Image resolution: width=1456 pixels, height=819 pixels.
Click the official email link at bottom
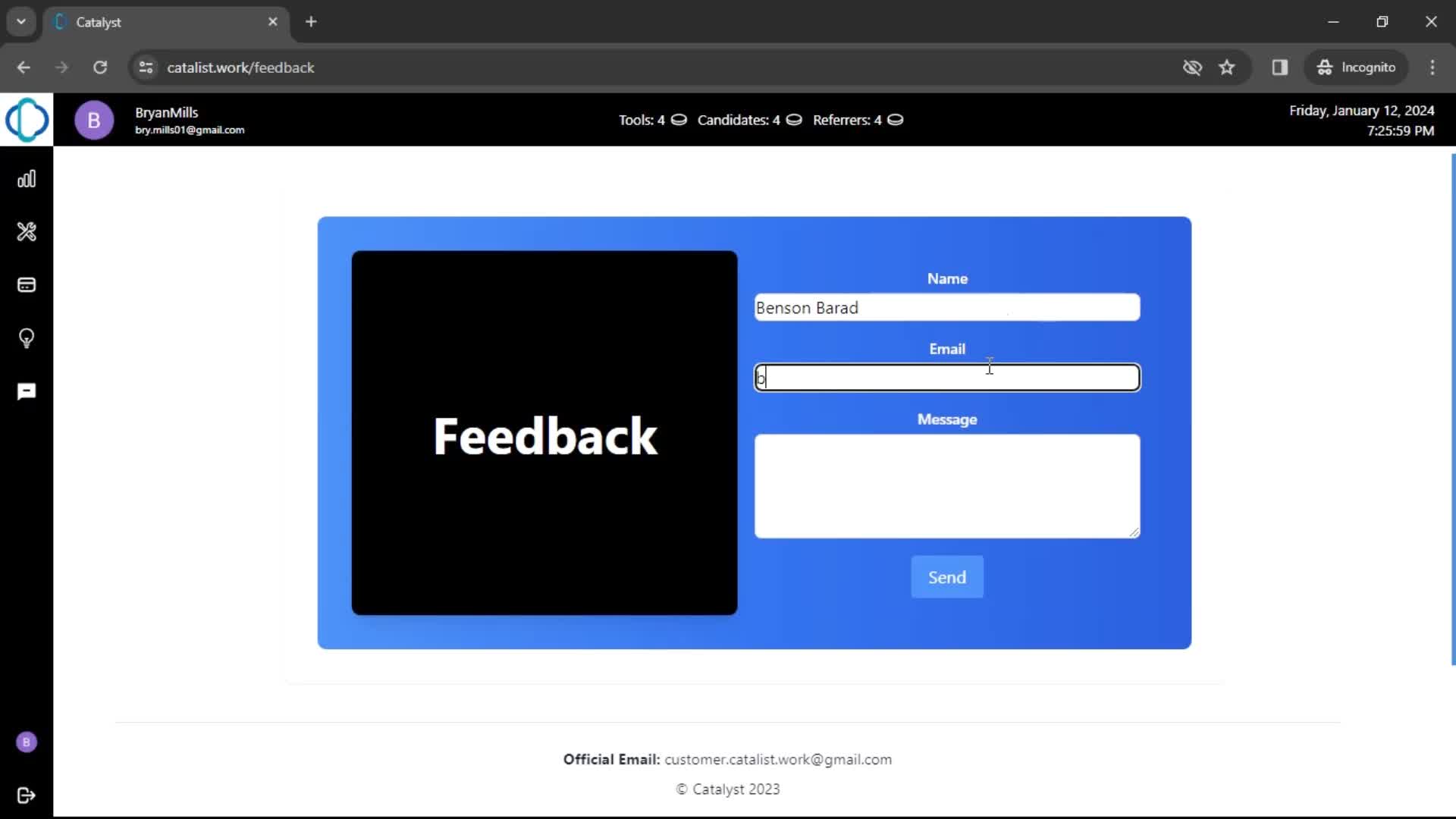click(777, 759)
